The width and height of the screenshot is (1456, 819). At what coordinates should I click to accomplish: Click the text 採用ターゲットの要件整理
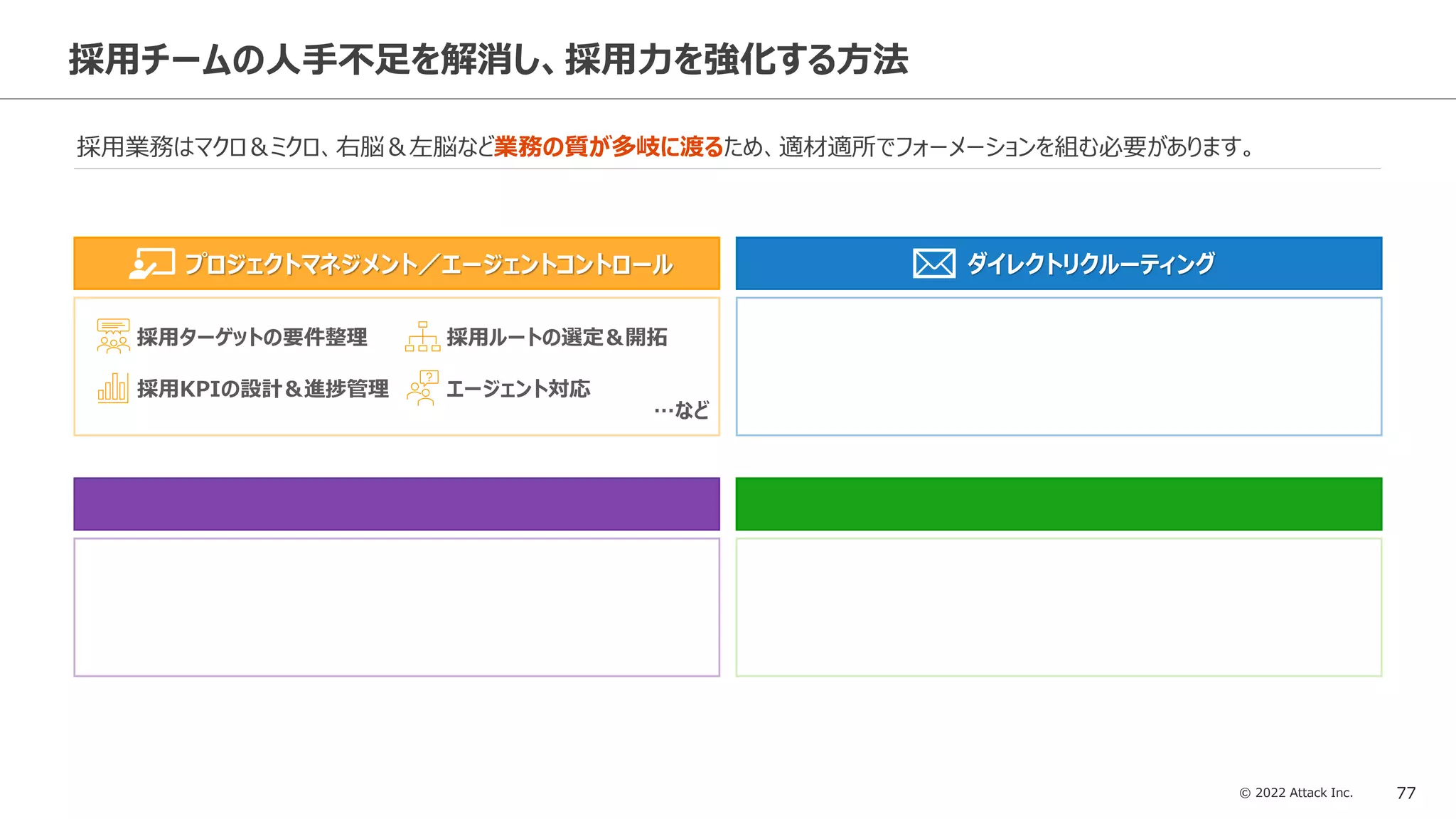(x=252, y=337)
